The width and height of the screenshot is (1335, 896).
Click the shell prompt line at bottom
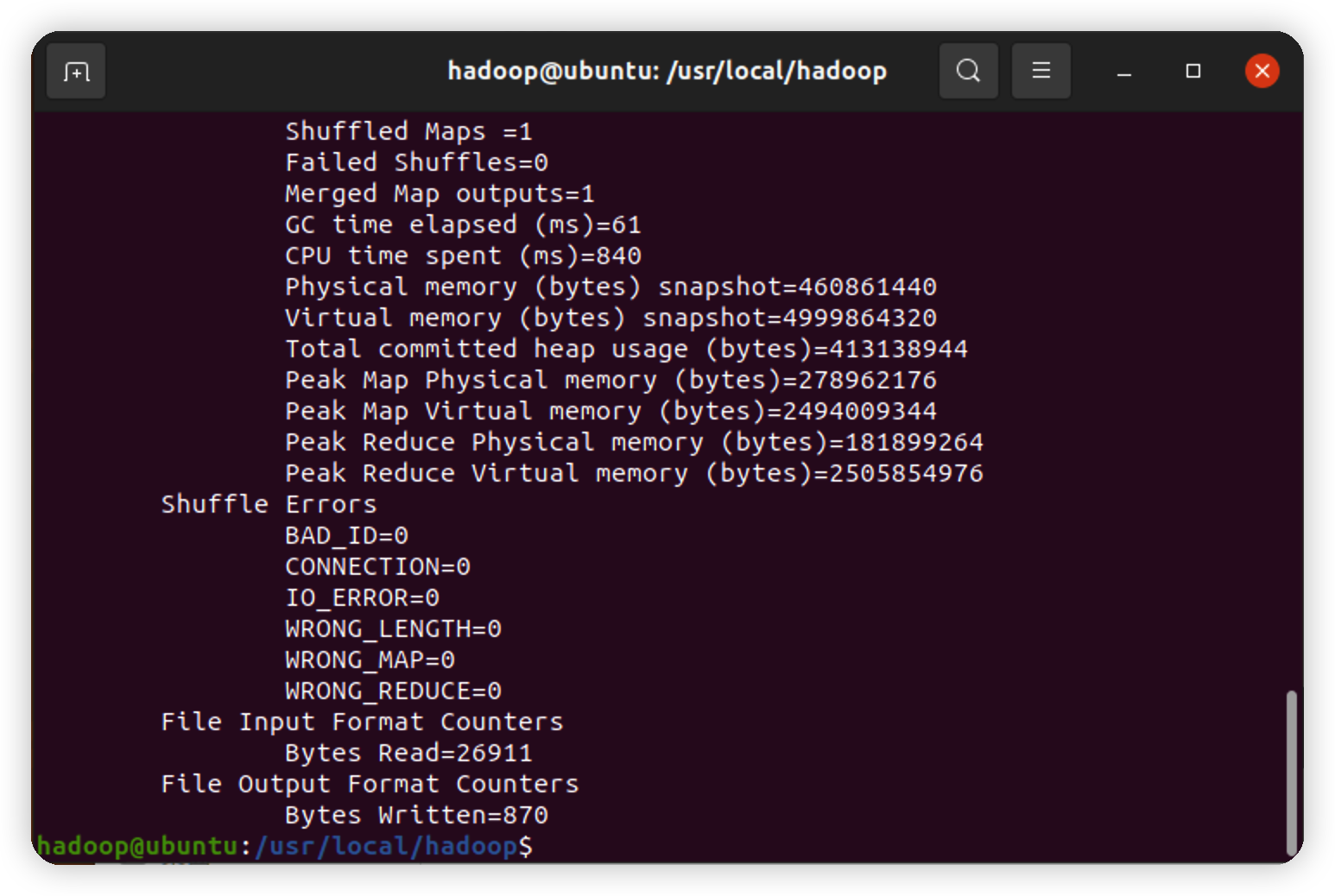pyautogui.click(x=285, y=846)
